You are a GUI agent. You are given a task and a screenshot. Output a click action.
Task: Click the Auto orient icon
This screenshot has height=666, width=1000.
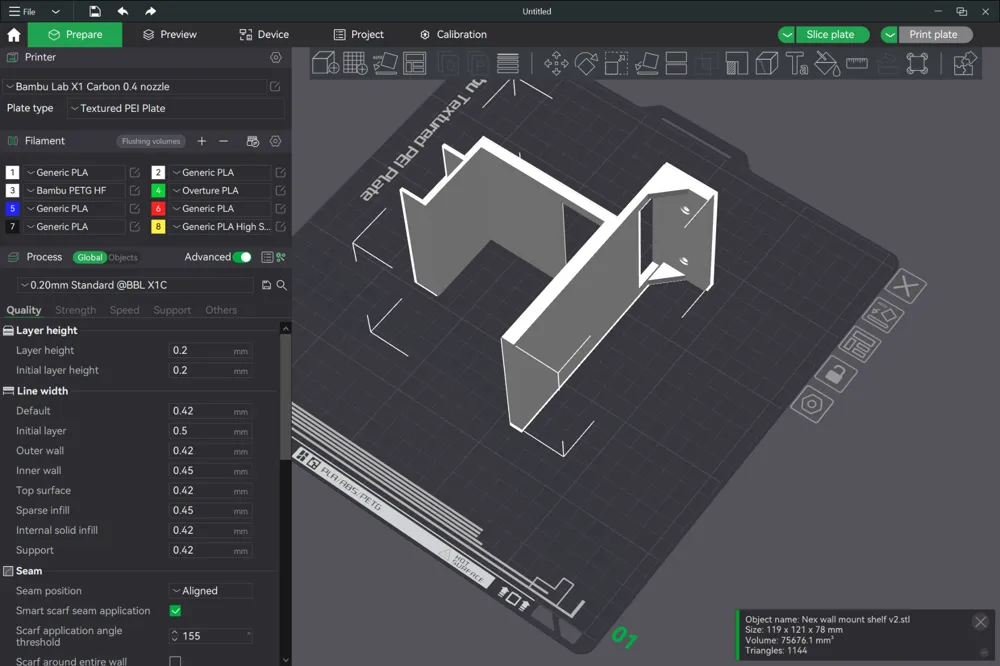coord(385,63)
